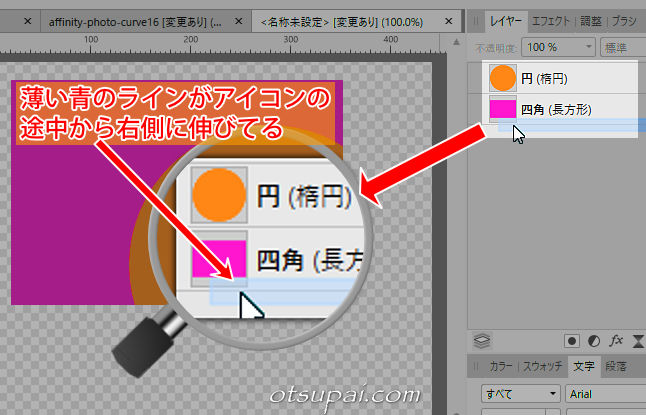Image resolution: width=646 pixels, height=415 pixels.
Task: Add an adjustment layer via half-circle icon
Action: click(x=594, y=339)
